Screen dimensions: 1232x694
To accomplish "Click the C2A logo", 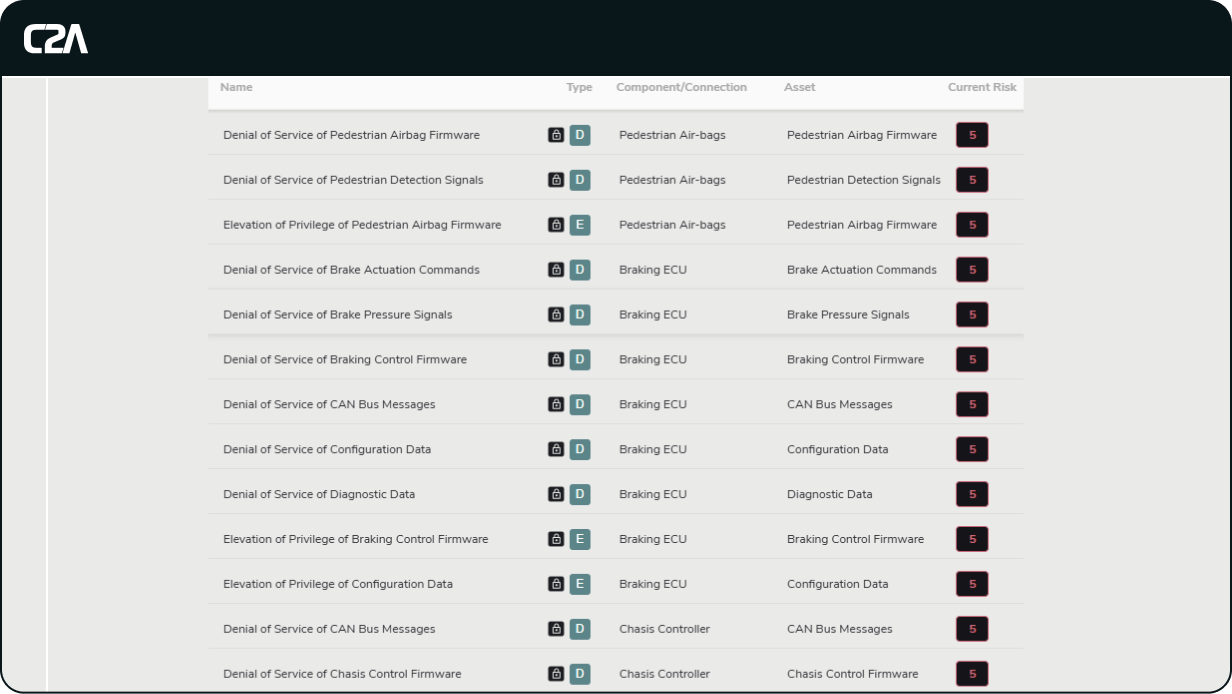I will (x=56, y=39).
